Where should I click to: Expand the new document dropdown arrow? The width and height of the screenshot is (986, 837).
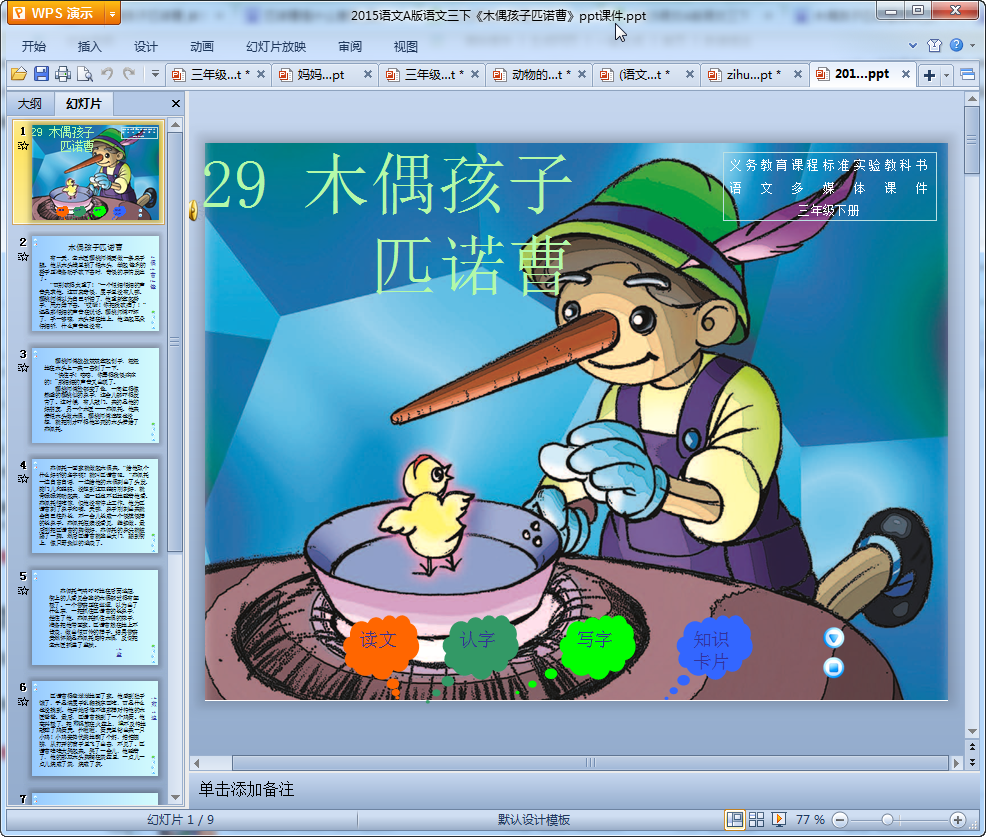click(946, 75)
